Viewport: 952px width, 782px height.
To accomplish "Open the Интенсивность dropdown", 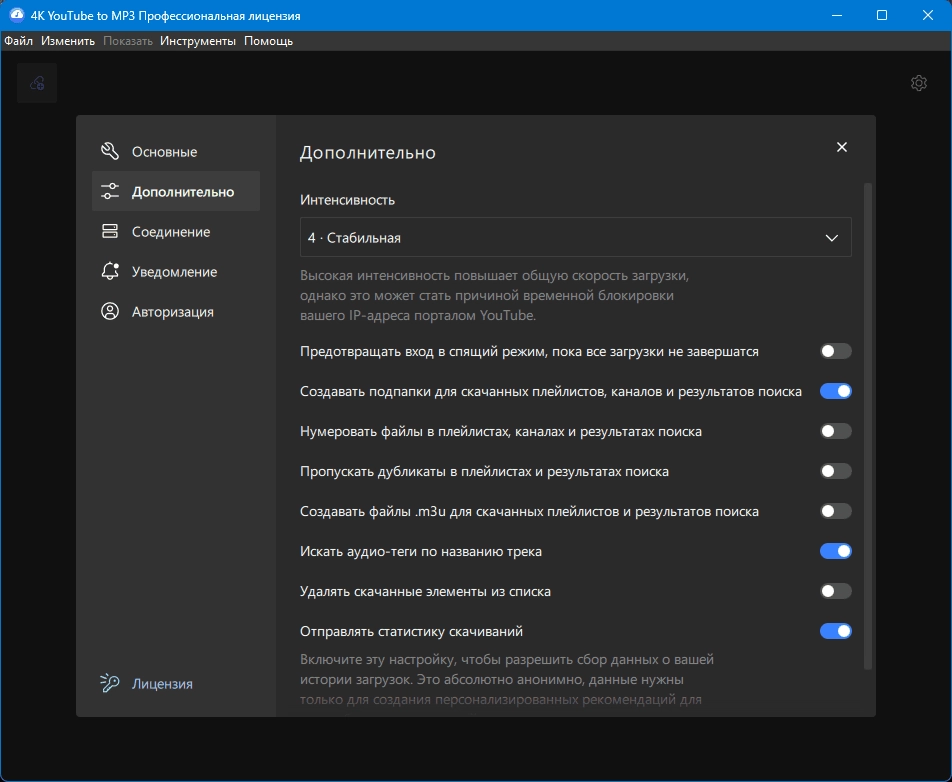I will click(576, 237).
